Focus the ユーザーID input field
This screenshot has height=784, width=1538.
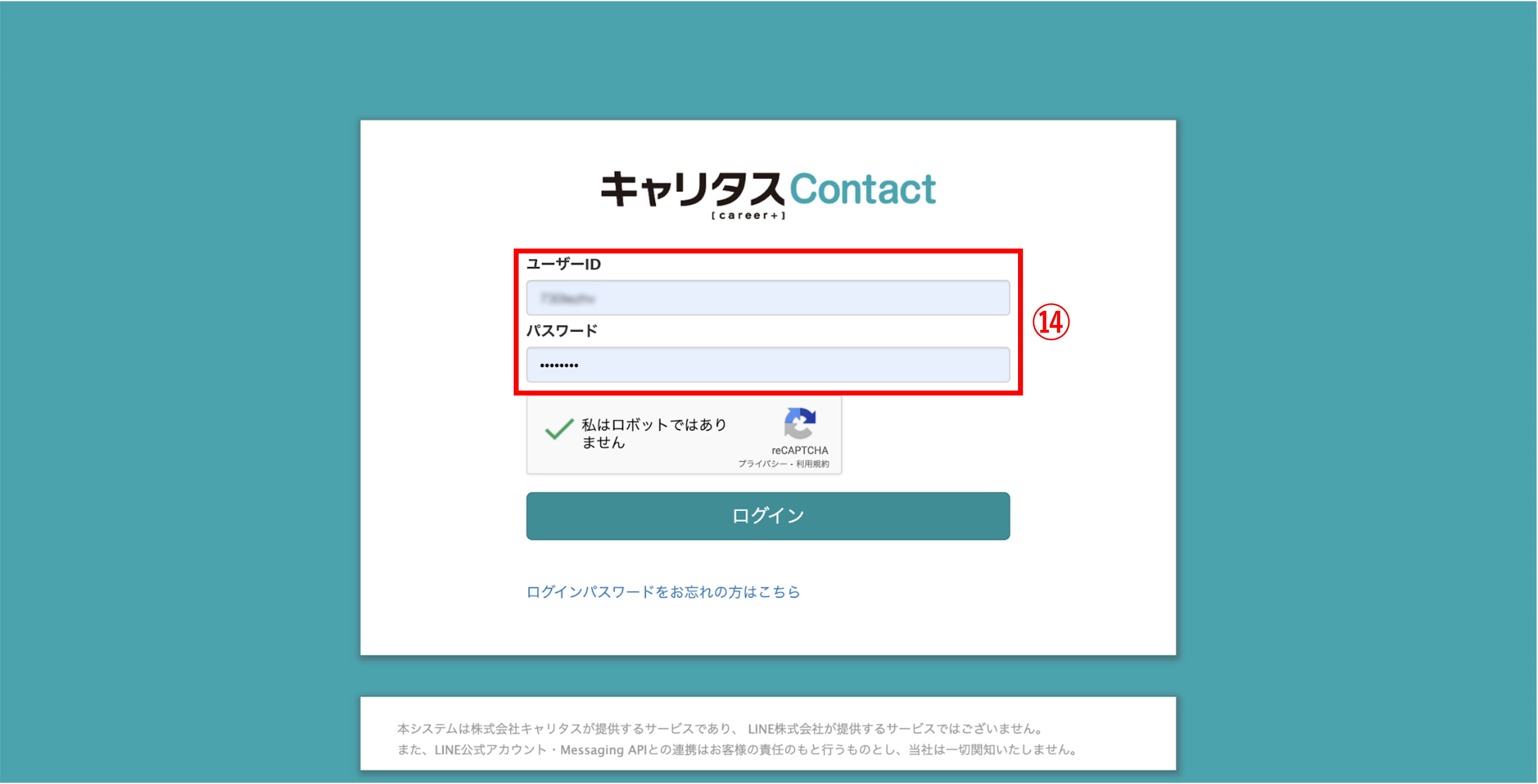click(768, 298)
